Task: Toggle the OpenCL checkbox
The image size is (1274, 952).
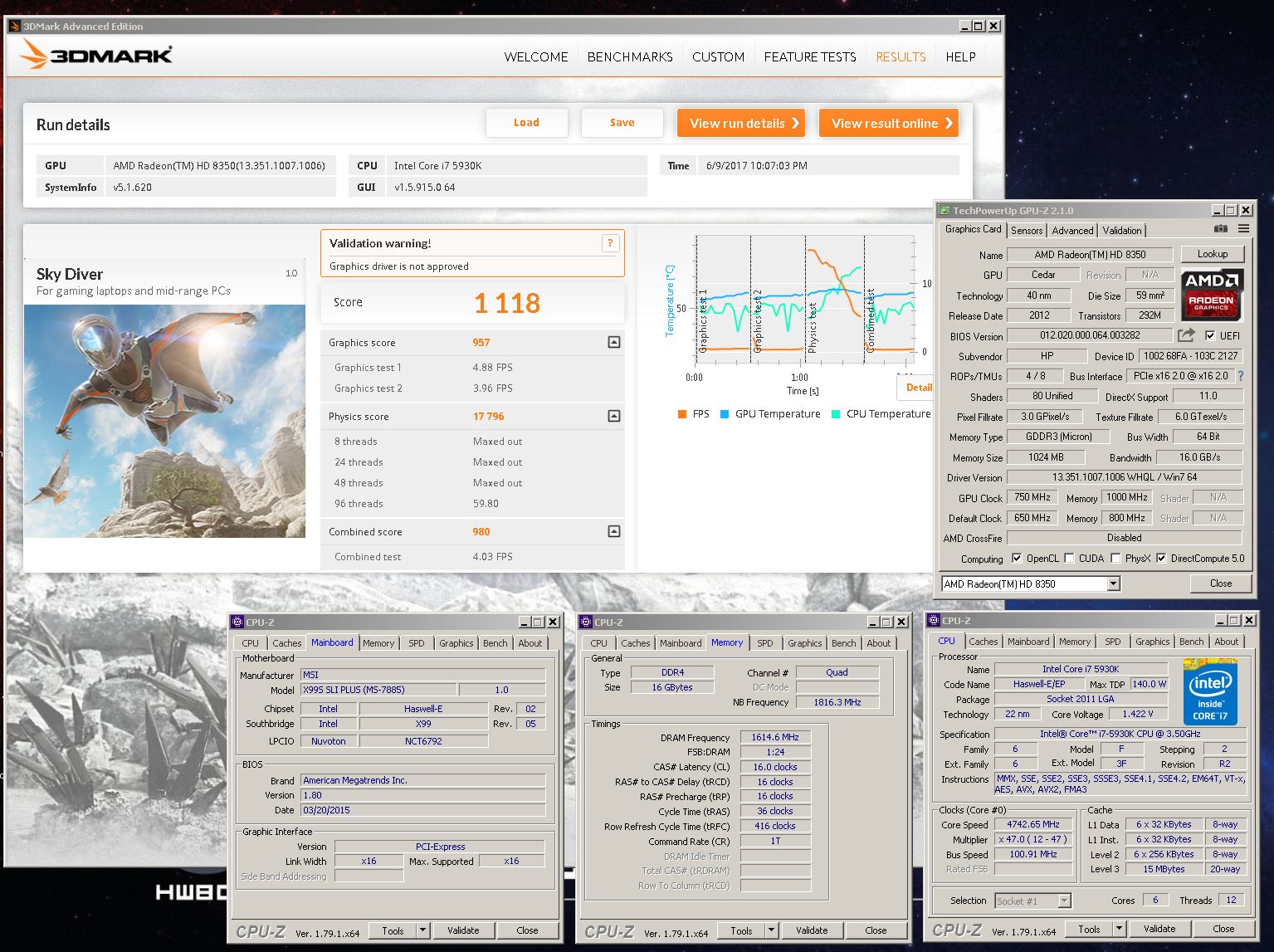Action: click(x=1017, y=558)
